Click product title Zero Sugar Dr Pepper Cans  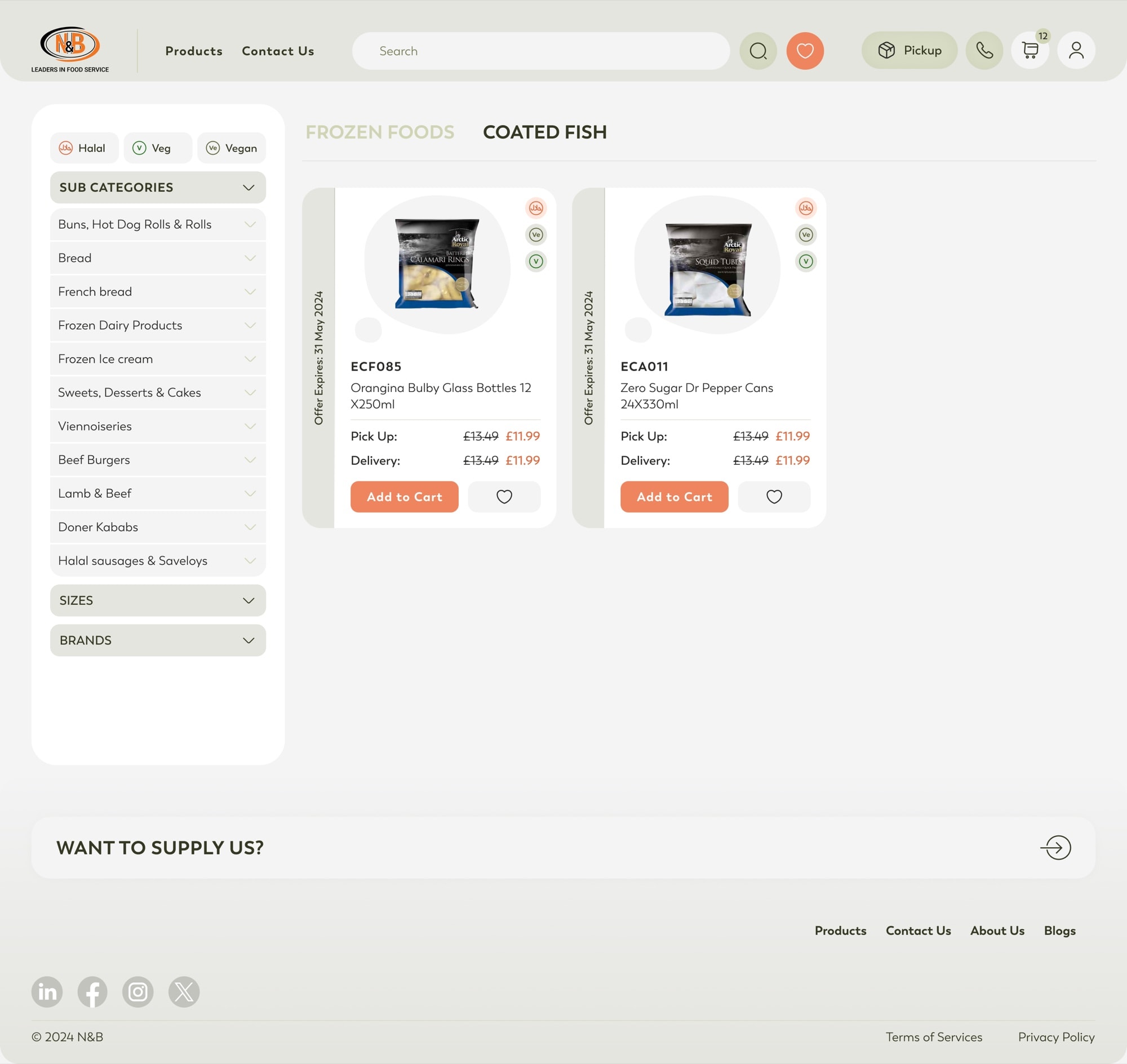click(697, 396)
